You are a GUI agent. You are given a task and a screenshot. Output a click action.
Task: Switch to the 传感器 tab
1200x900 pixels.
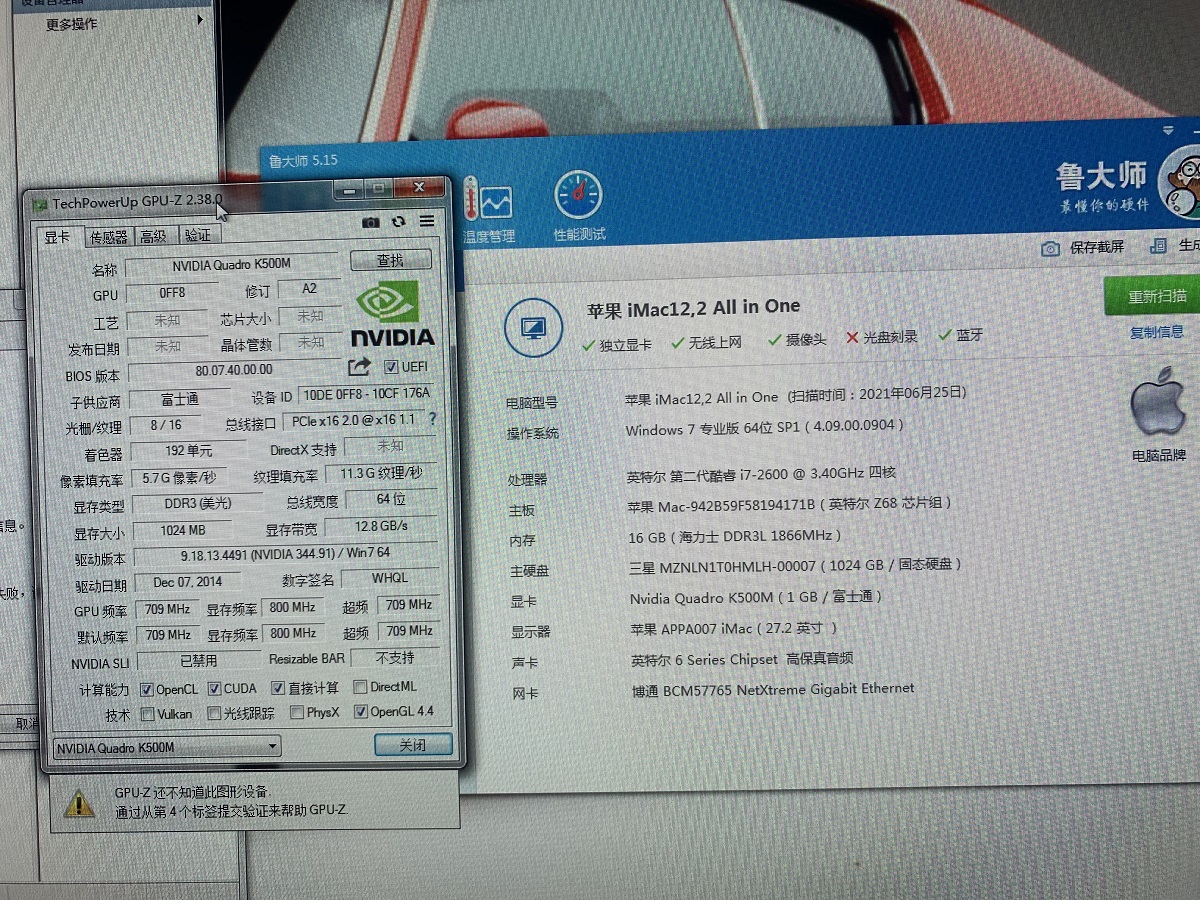click(x=108, y=237)
